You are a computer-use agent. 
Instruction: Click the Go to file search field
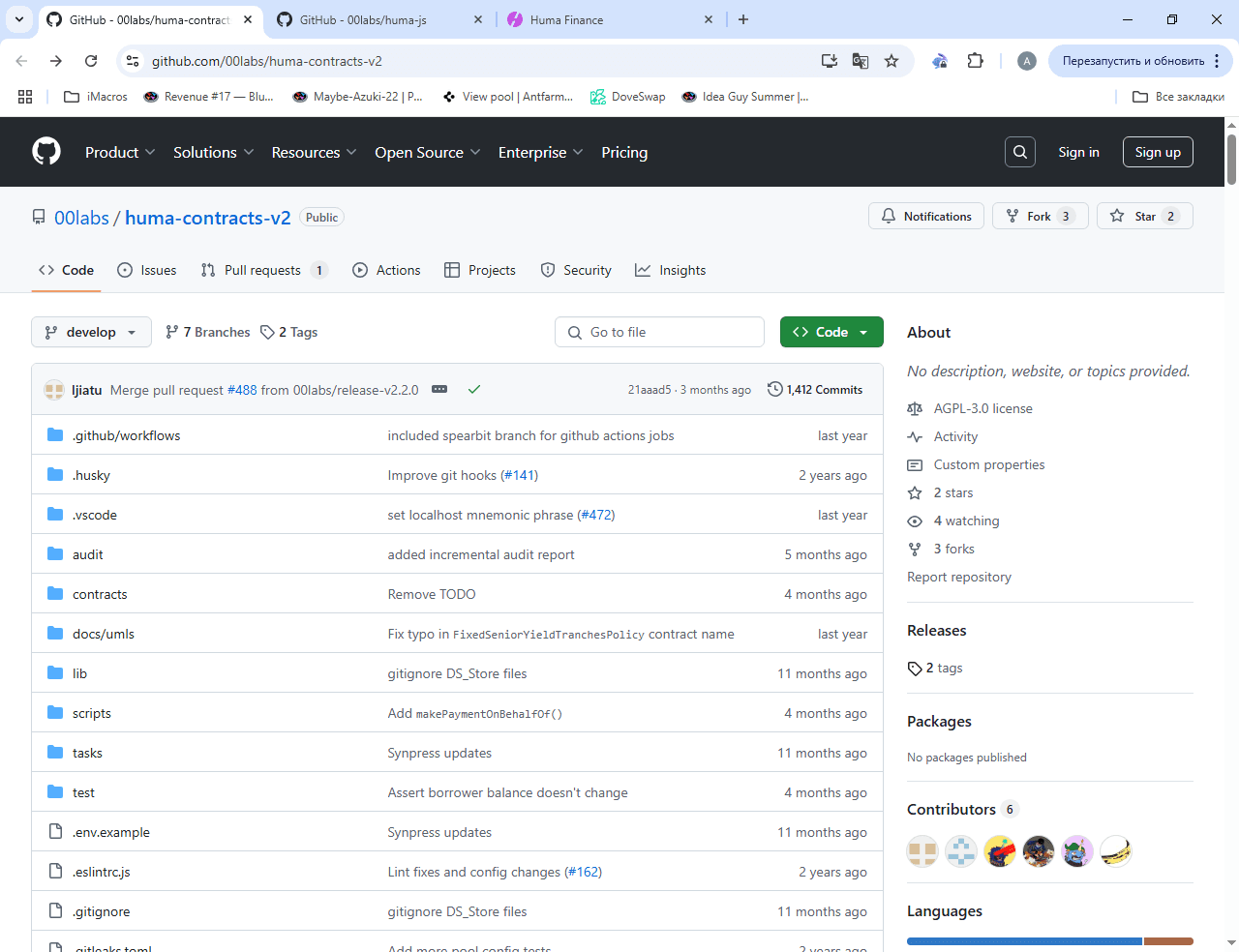(659, 332)
